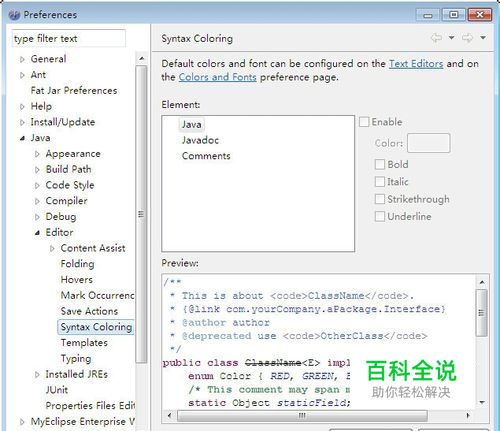Toggle the Strikethrough checkbox
This screenshot has height=431, width=500.
380,199
